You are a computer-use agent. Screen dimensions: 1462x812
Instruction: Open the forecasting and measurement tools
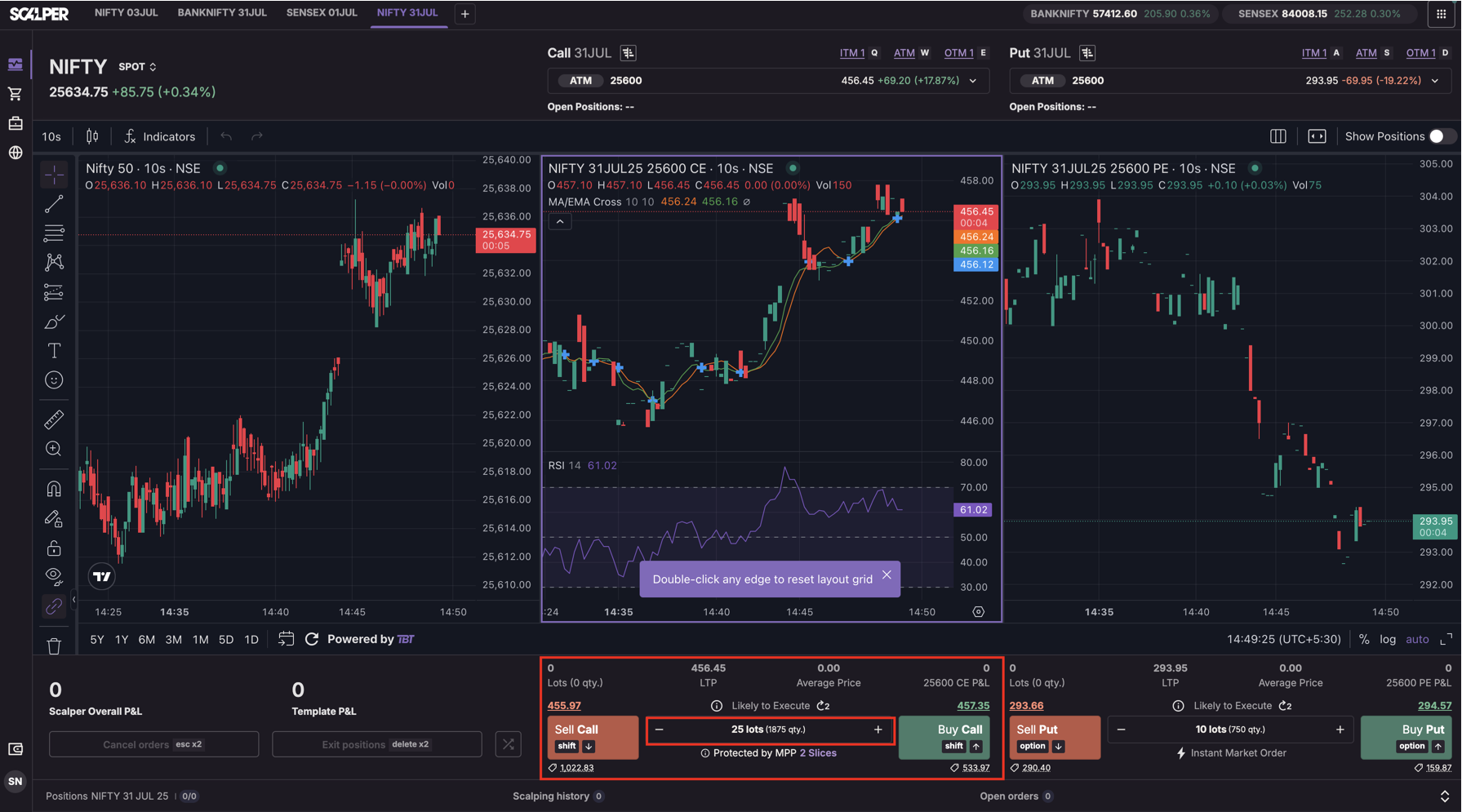click(54, 292)
